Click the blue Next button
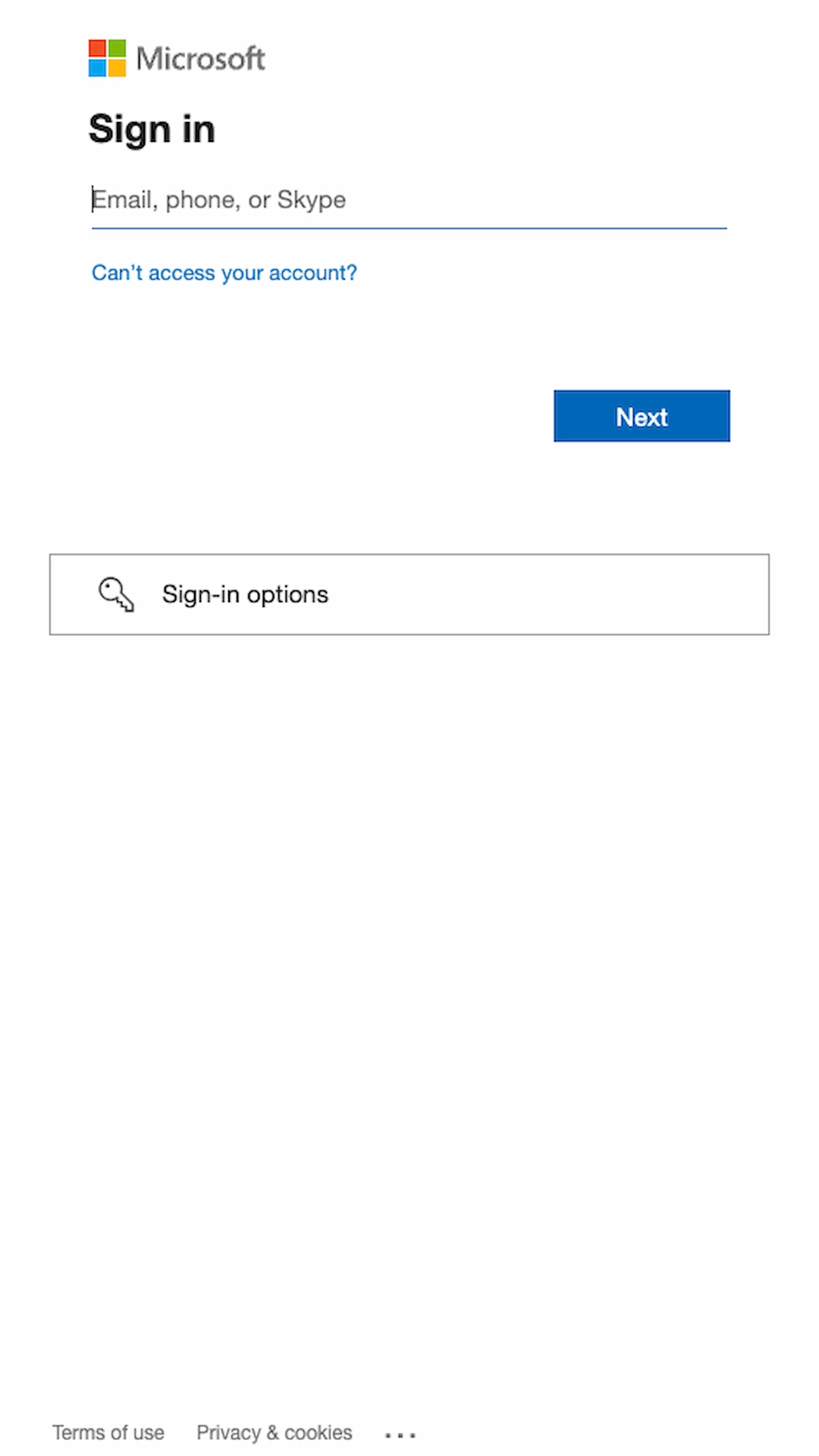The width and height of the screenshot is (819, 1456). coord(642,416)
